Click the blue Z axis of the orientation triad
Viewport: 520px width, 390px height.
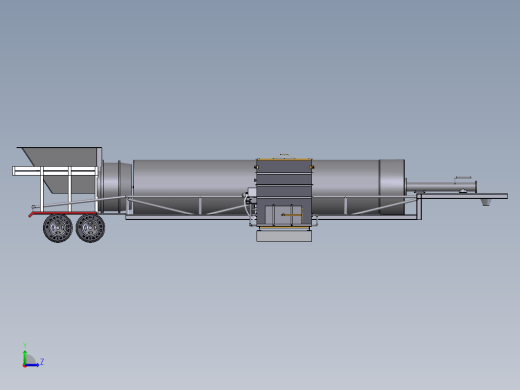[x=32, y=365]
